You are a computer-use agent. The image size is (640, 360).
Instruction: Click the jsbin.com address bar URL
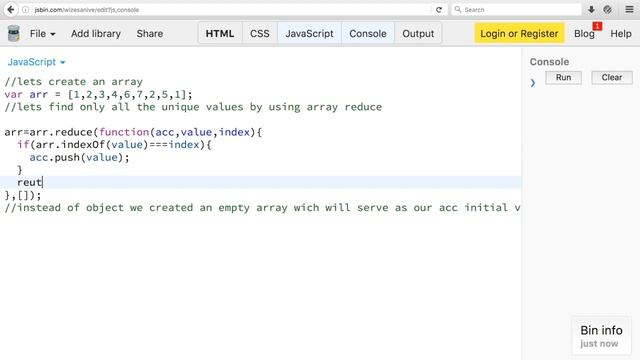click(x=87, y=10)
